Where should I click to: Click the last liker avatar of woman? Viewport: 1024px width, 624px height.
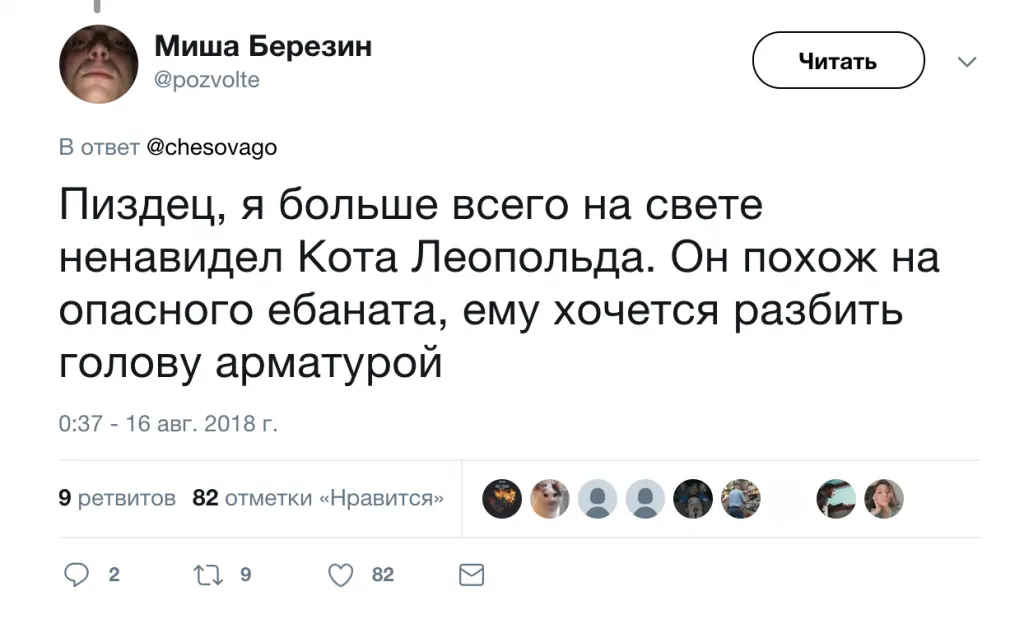coord(884,498)
